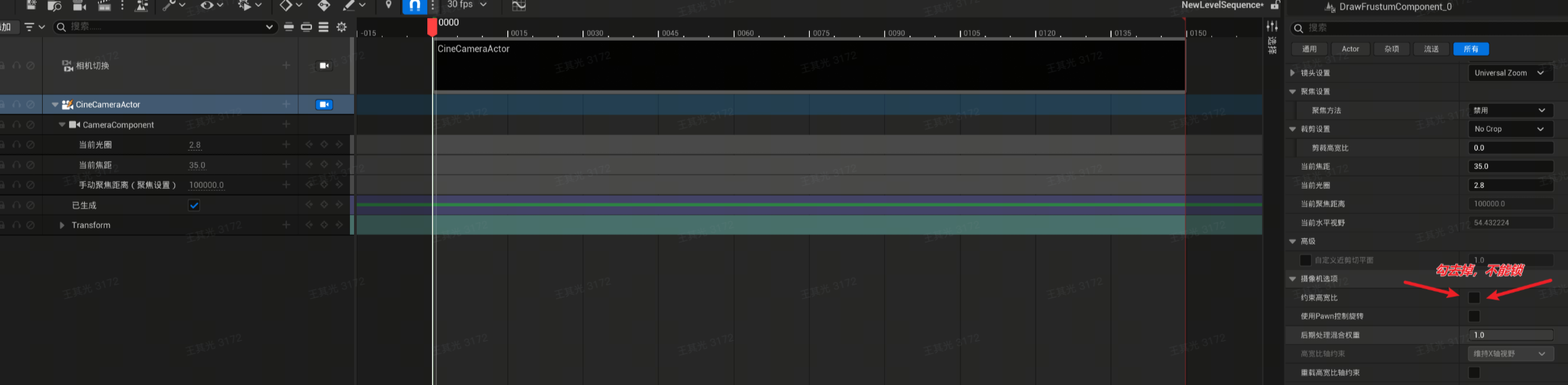Open the sequencer curve editor
The height and width of the screenshot is (385, 1568).
coord(519,5)
